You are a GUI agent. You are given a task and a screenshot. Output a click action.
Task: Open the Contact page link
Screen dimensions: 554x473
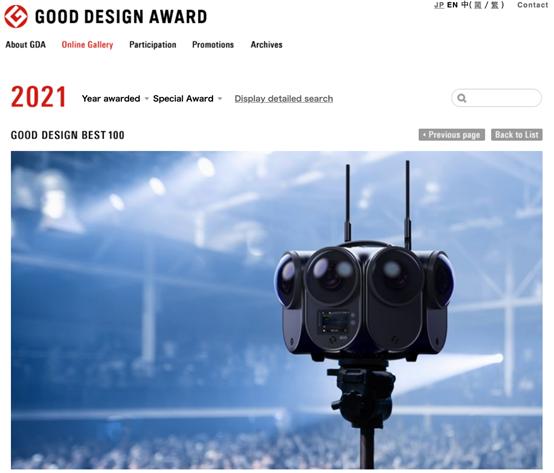click(x=532, y=5)
